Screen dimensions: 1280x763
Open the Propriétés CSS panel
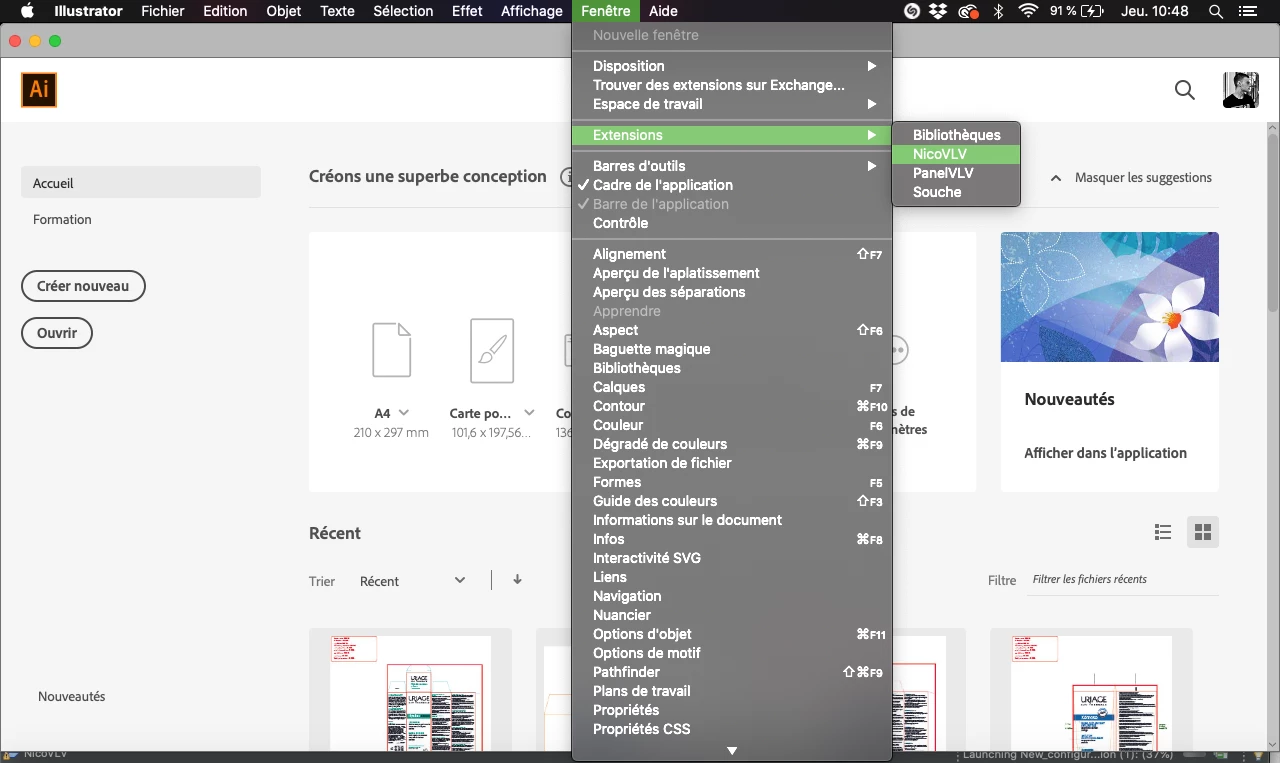[732, 729]
